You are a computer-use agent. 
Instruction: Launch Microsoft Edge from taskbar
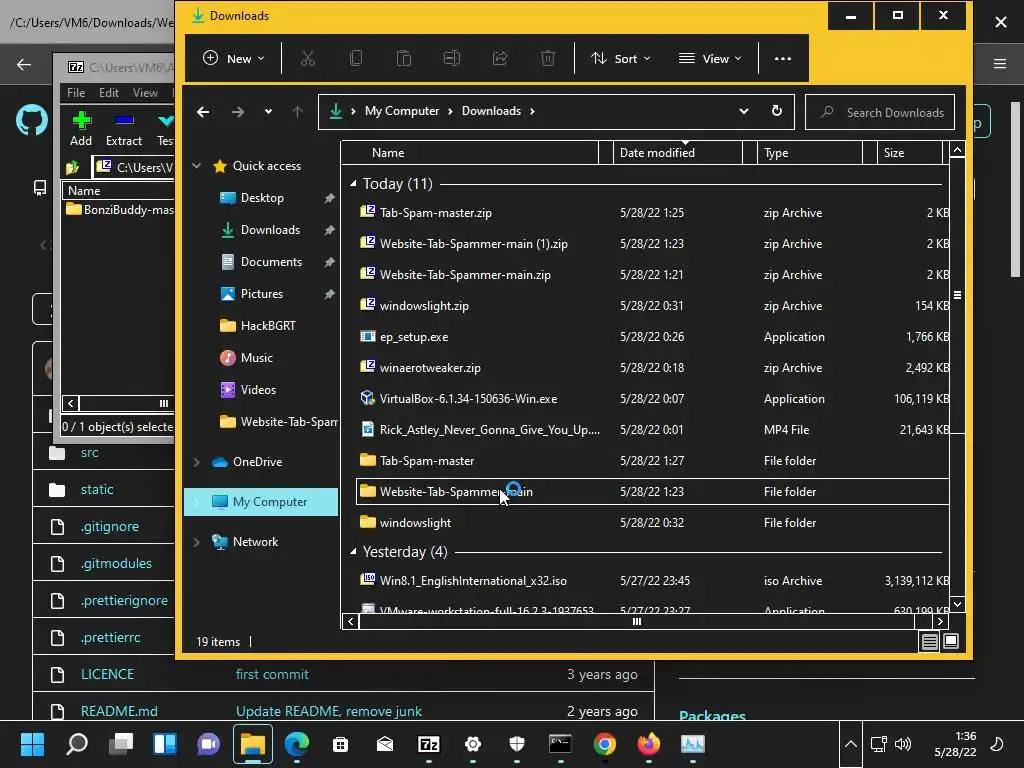click(x=296, y=744)
